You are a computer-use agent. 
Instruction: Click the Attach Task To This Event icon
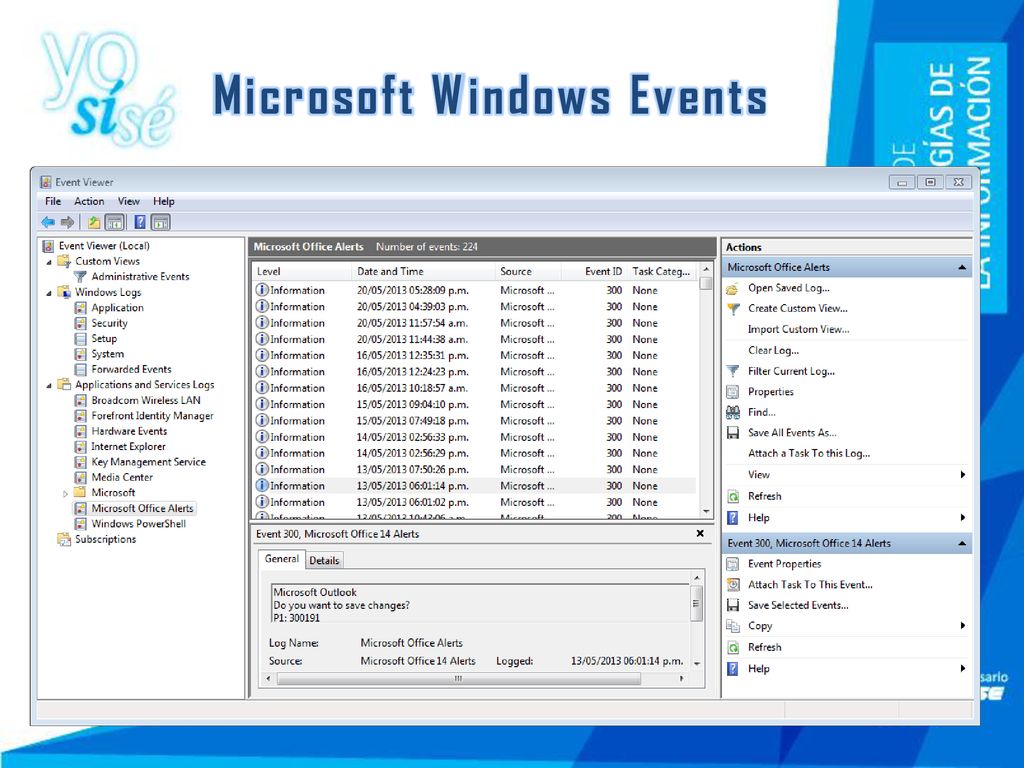pos(733,584)
